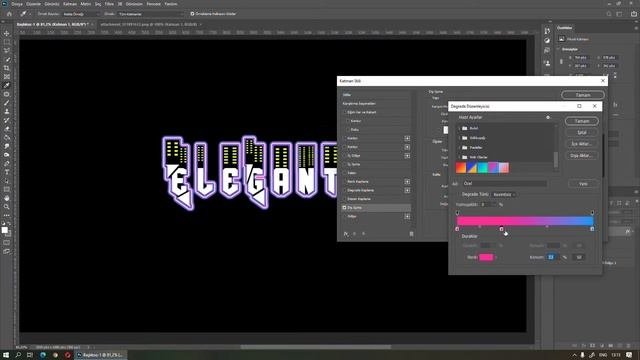Open the Örnek Boyutu dropdown
Screen dimensions: 640x360
(80, 14)
